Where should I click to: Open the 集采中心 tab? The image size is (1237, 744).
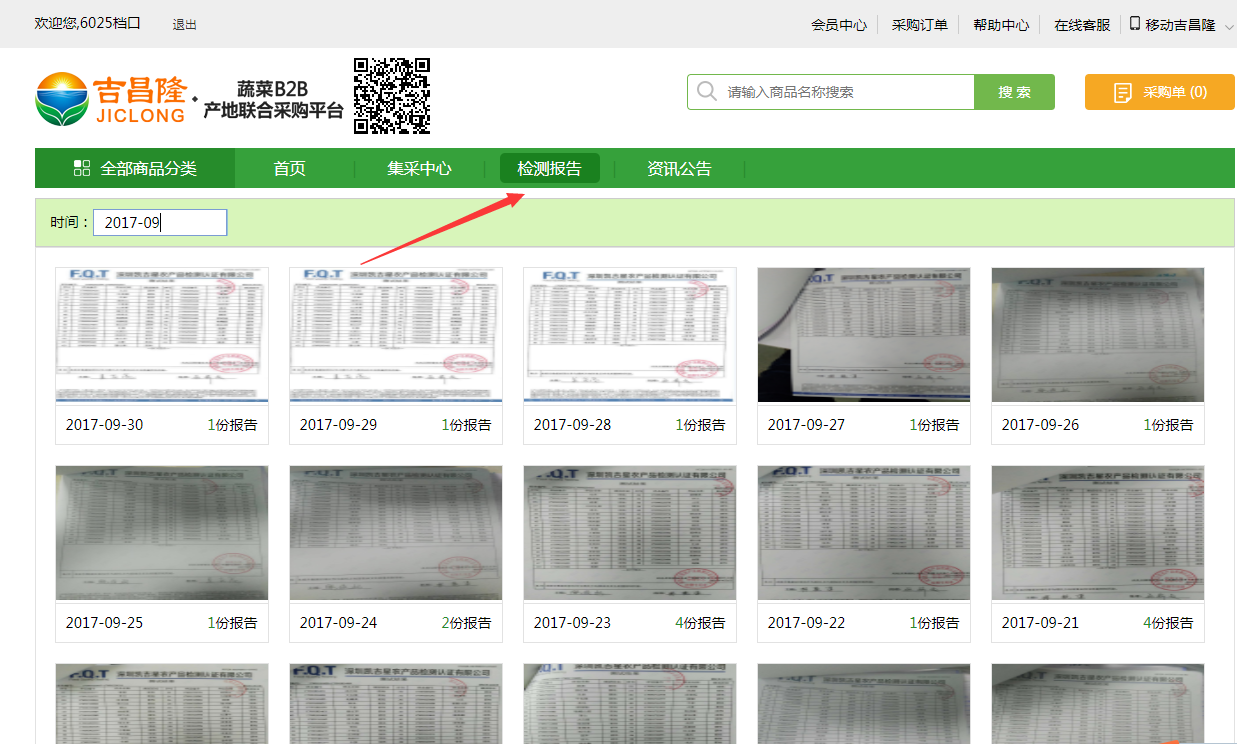(x=419, y=169)
